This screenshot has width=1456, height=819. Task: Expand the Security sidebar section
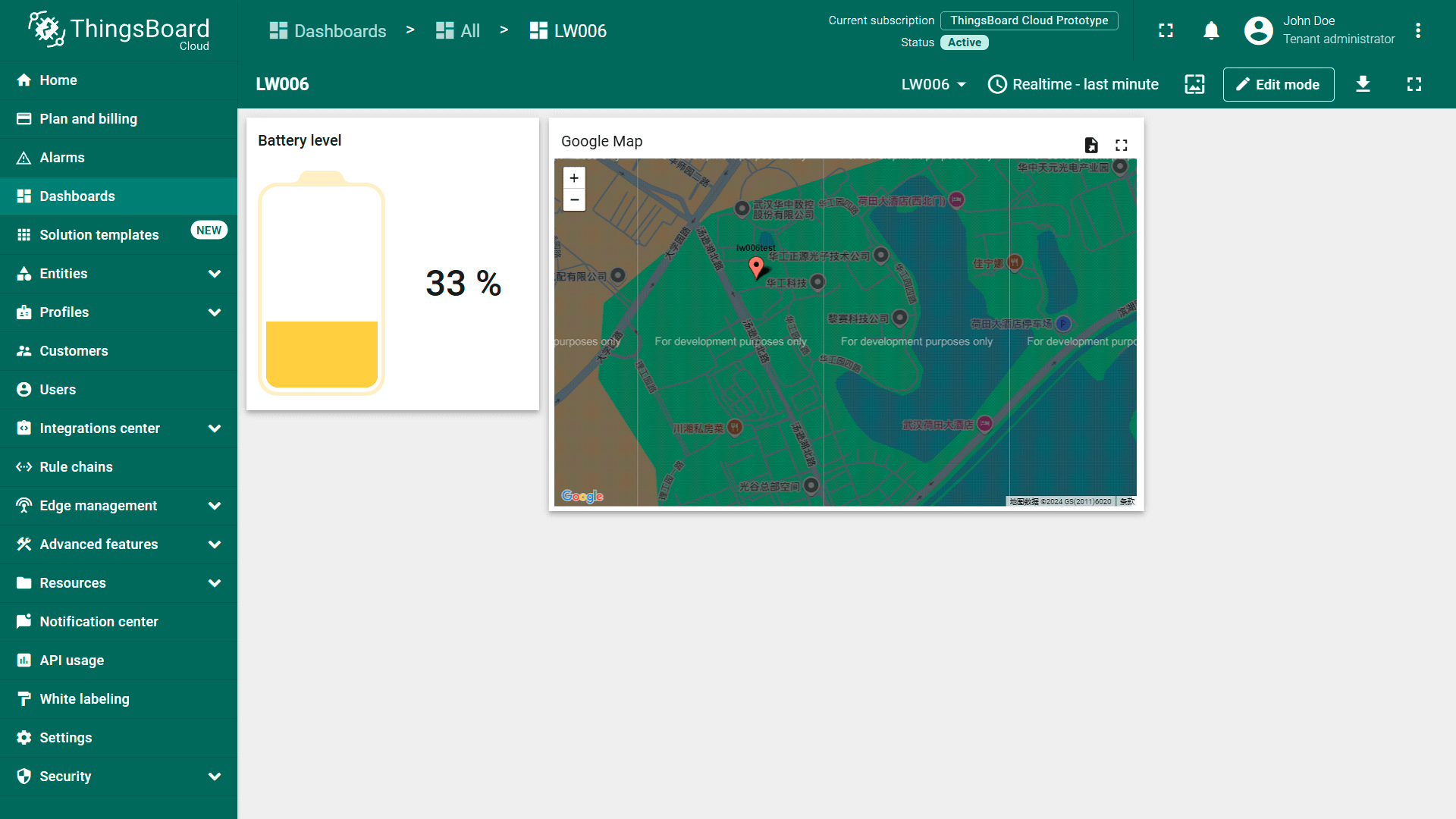[x=215, y=777]
